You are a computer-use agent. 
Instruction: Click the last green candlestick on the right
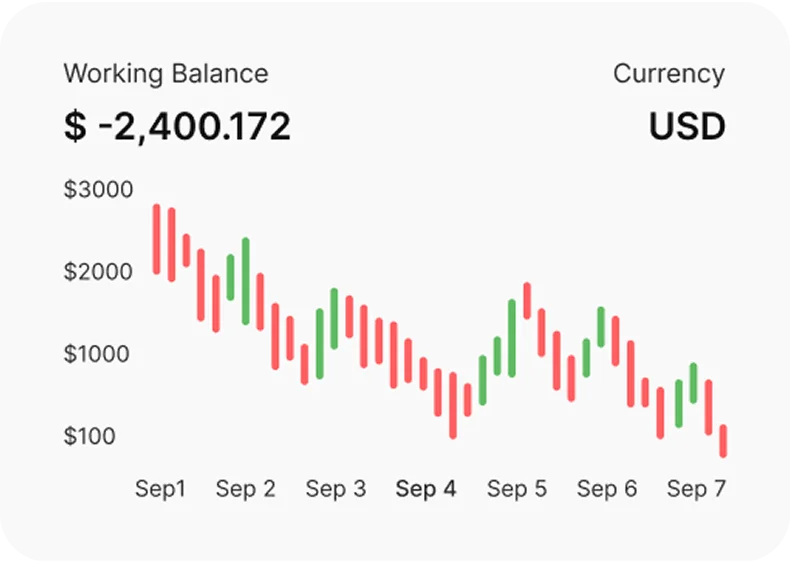(x=693, y=383)
